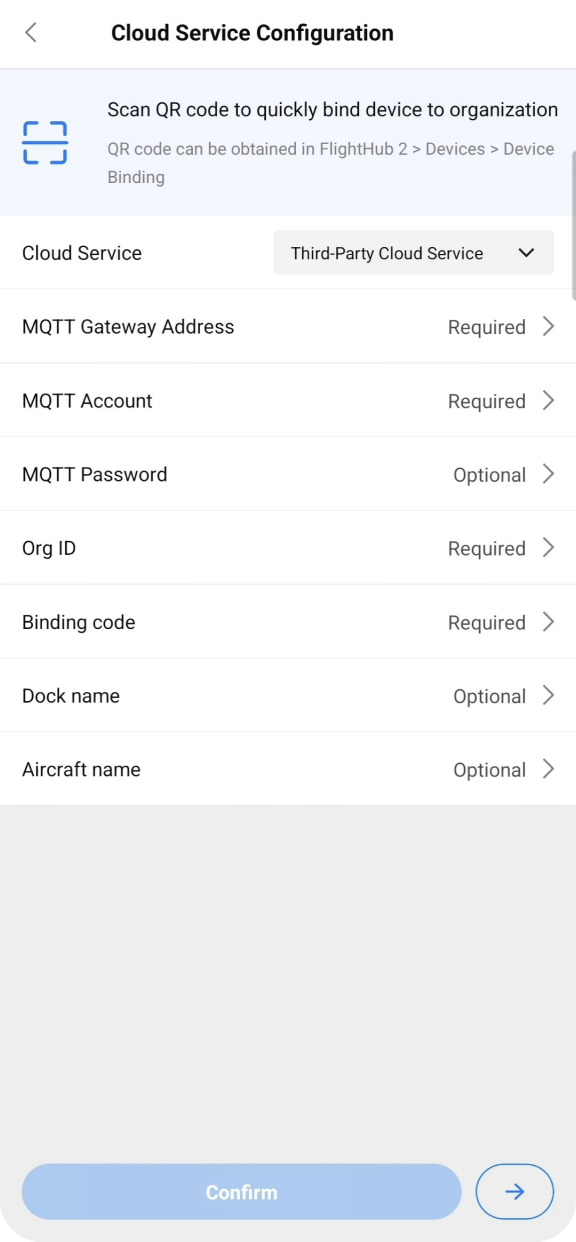Click the chevron beside MQTT Account
Image resolution: width=576 pixels, height=1242 pixels.
(548, 400)
